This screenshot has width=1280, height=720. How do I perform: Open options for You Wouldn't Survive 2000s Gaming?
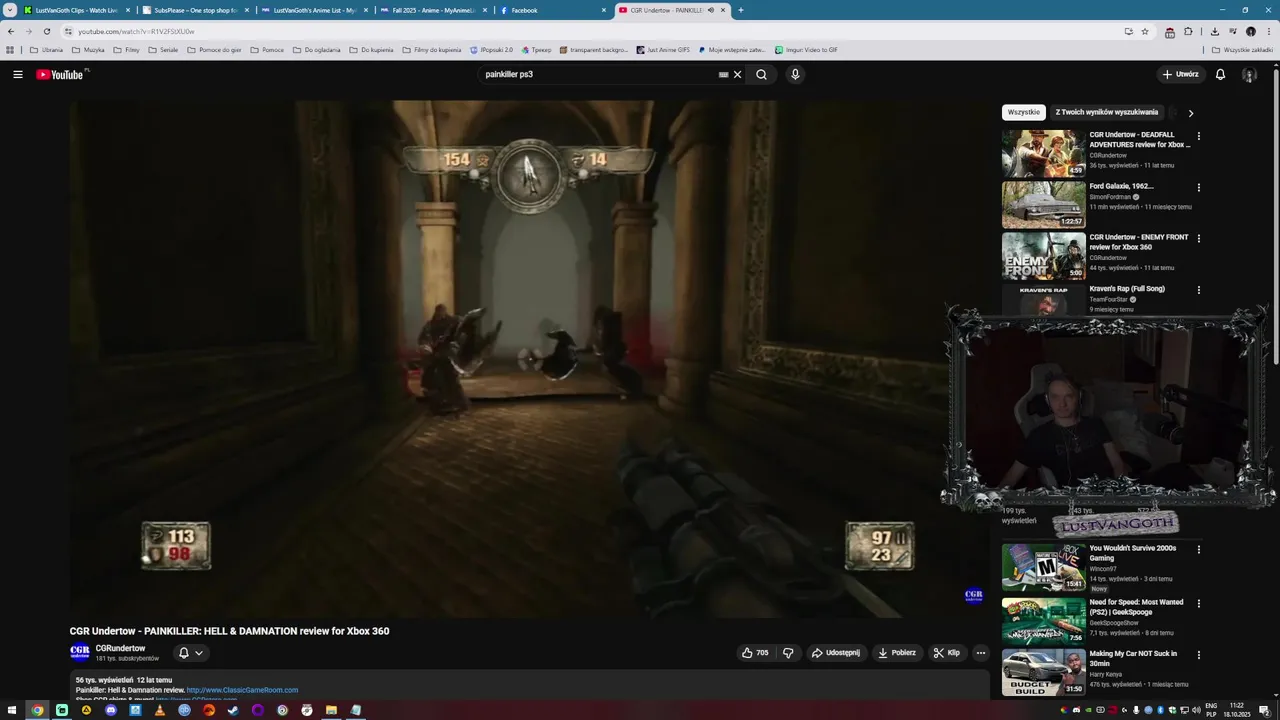pos(1199,550)
